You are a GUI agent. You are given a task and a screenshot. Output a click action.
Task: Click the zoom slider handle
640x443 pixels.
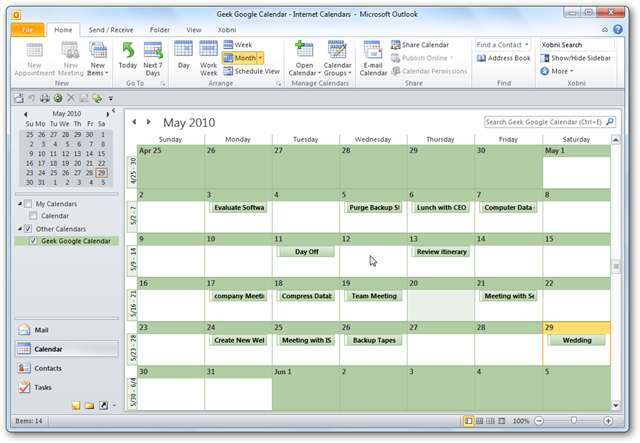[573, 420]
